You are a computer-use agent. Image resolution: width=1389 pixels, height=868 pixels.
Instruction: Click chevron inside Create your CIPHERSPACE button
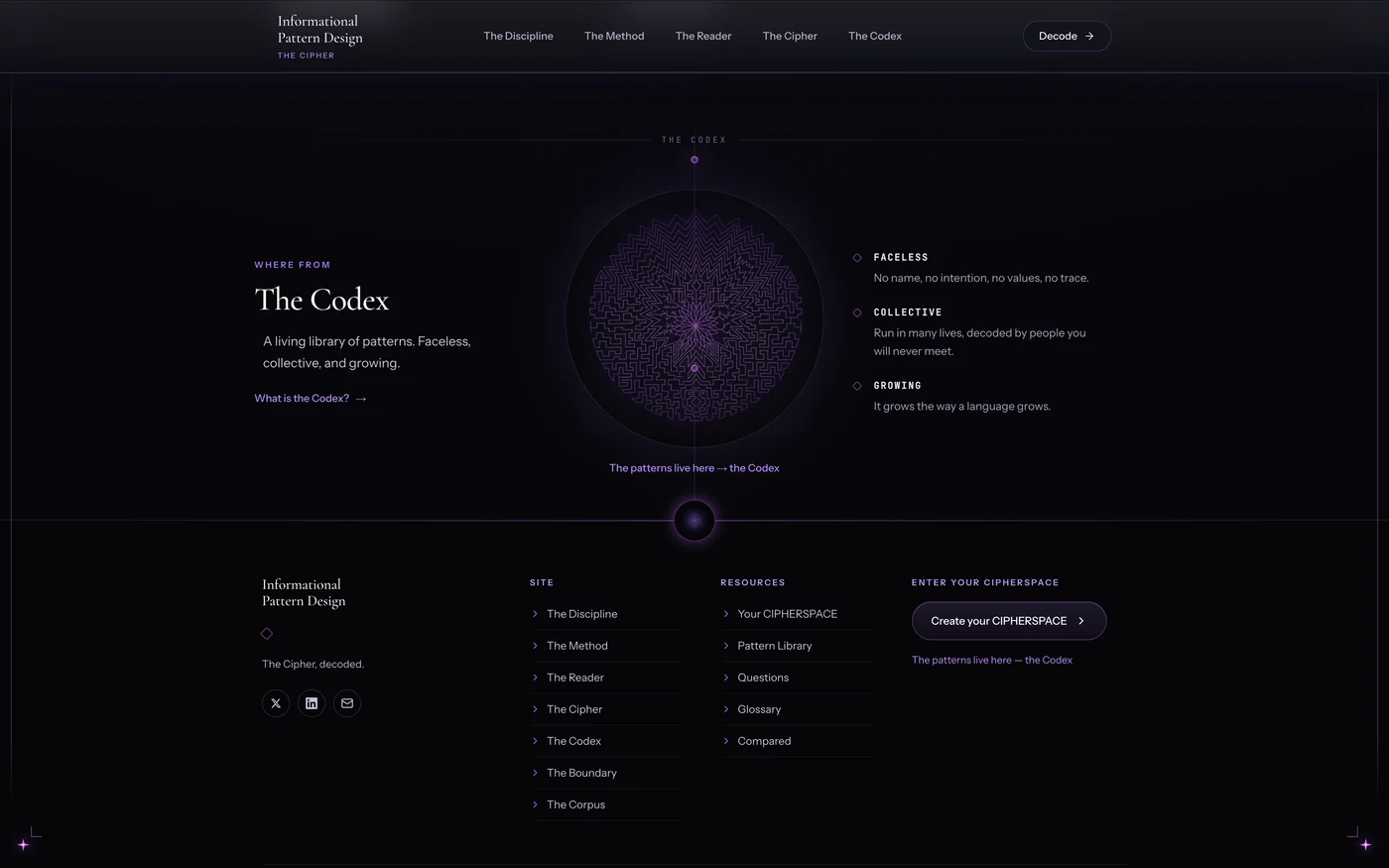(x=1081, y=621)
